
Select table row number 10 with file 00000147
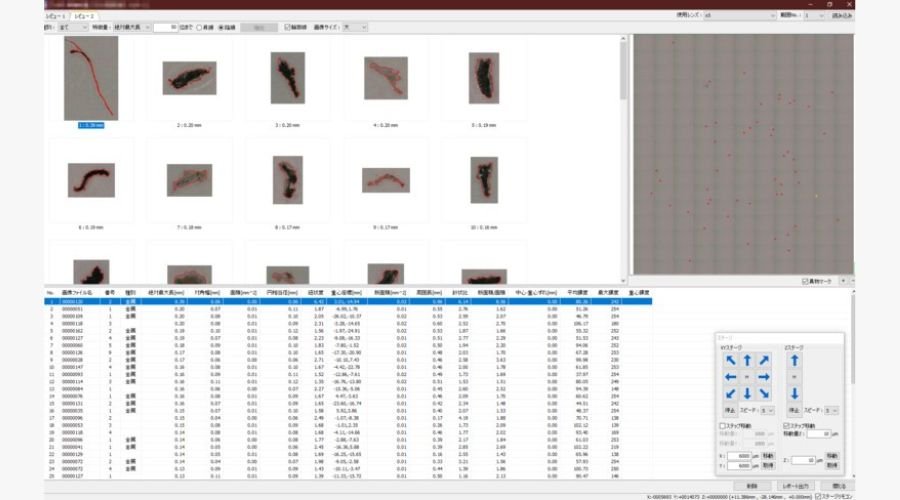(x=348, y=367)
